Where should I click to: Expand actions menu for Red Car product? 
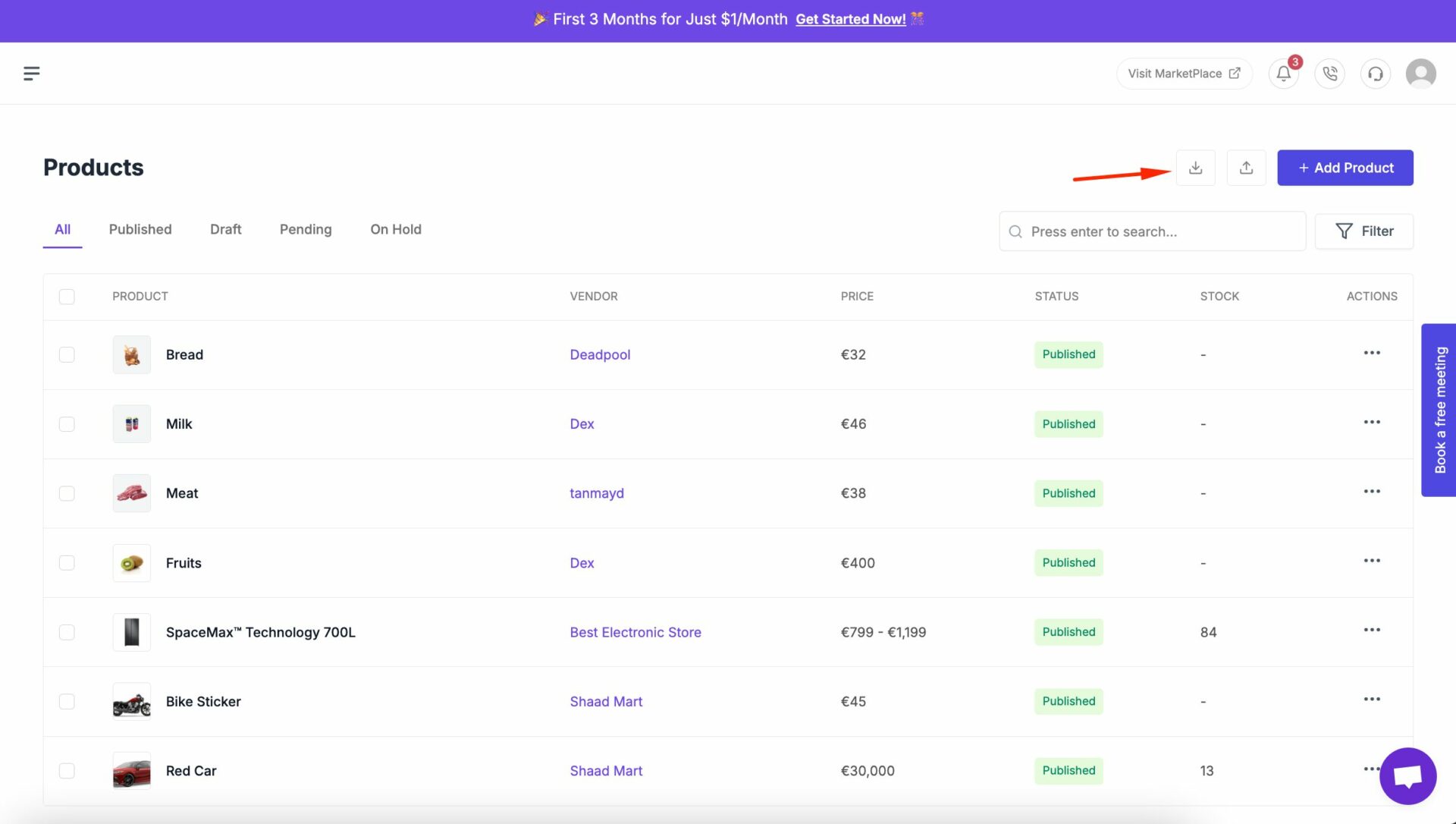(x=1371, y=769)
